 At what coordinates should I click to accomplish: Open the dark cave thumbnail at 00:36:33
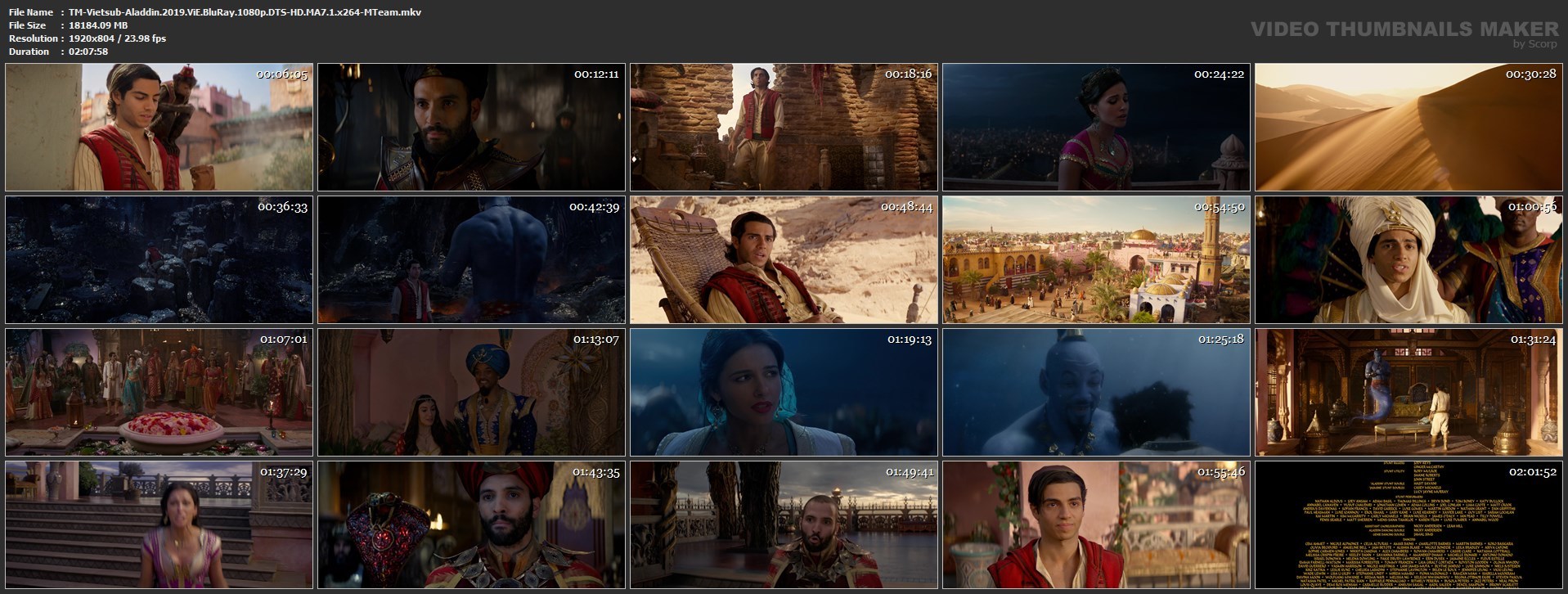coord(159,260)
